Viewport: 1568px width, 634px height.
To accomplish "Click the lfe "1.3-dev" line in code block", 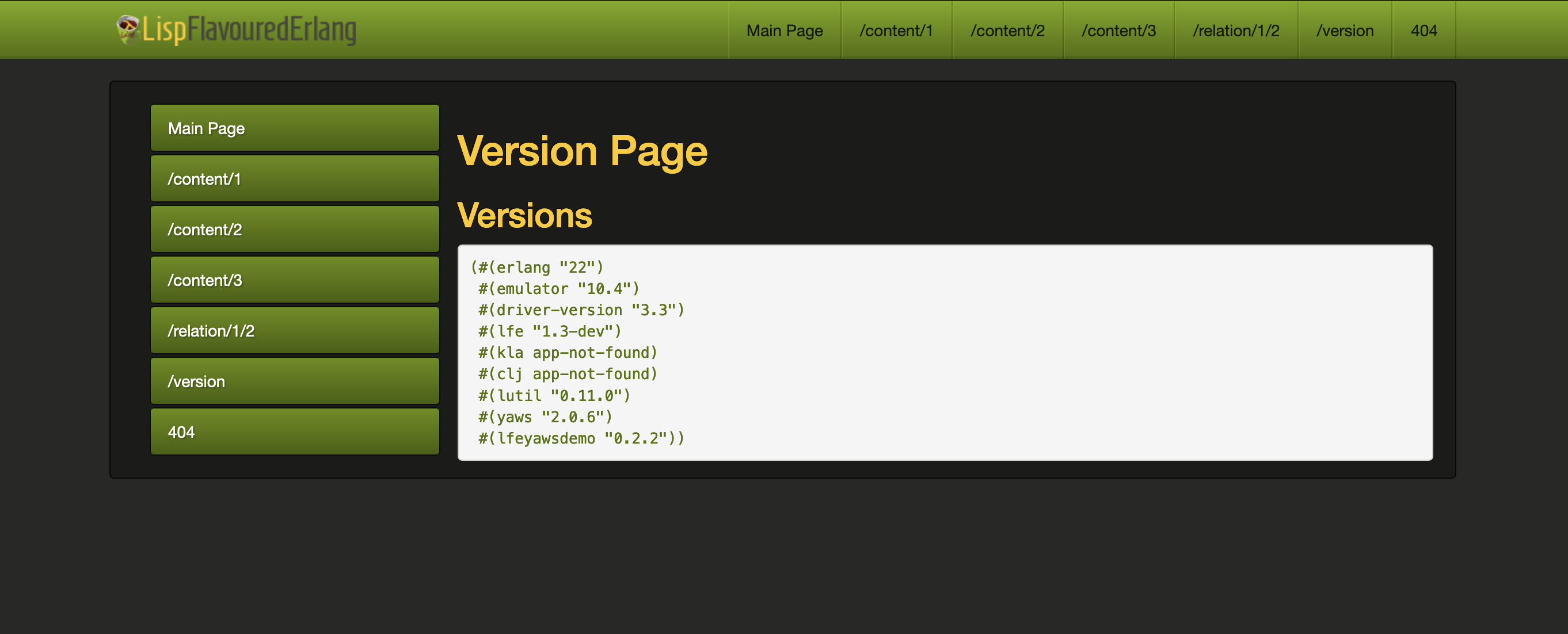I will coord(550,331).
